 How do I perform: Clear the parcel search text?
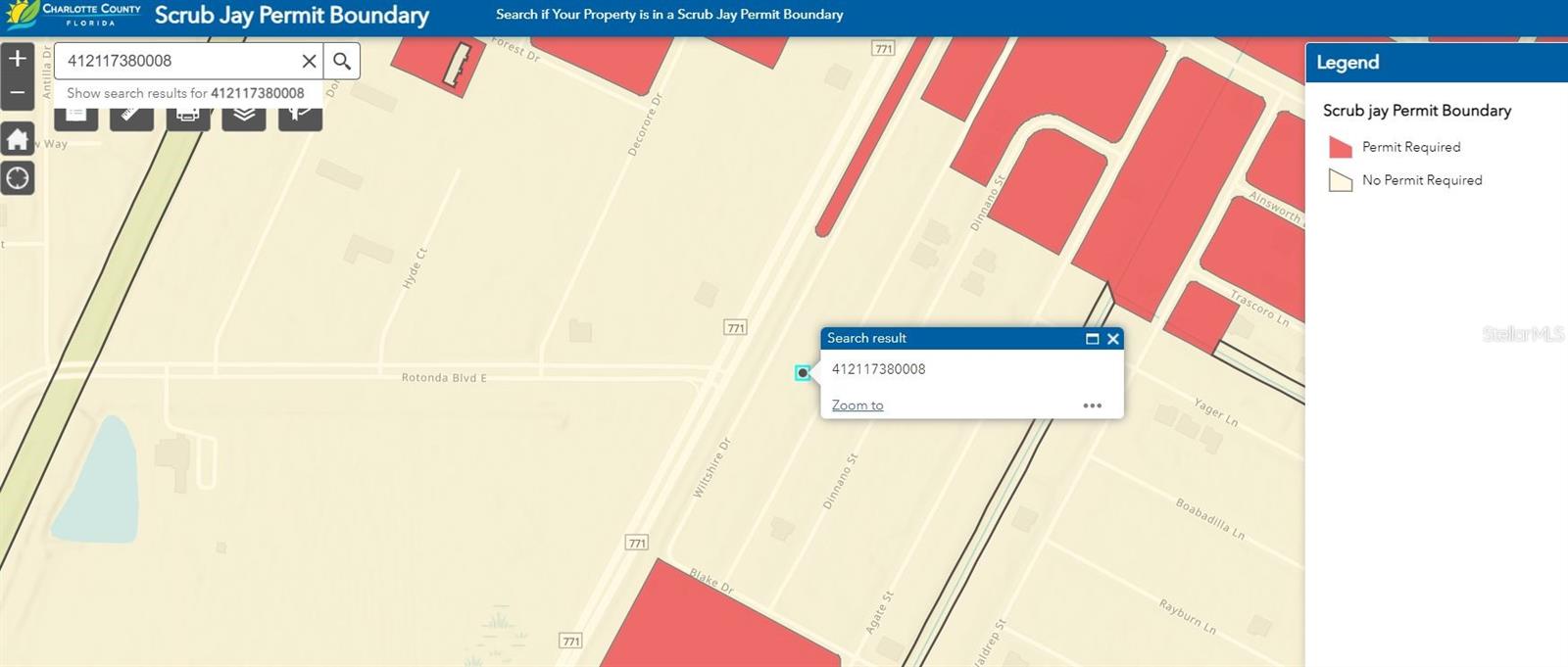[x=309, y=61]
